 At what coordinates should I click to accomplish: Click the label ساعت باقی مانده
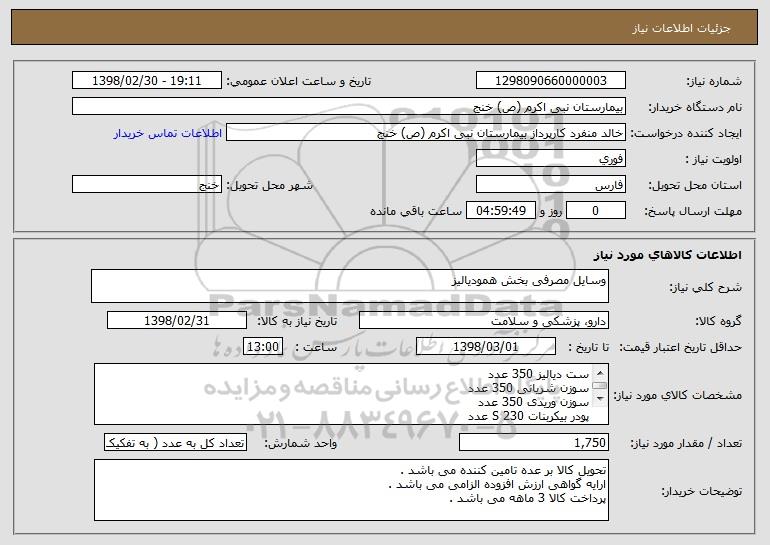pos(416,211)
